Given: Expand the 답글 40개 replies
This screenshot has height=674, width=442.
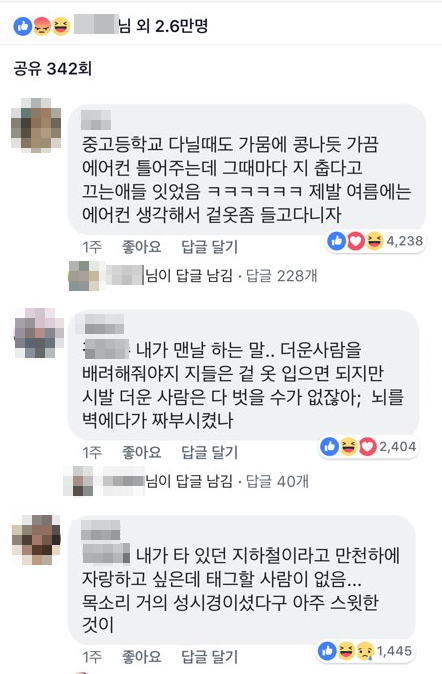Looking at the screenshot, I should pos(277,481).
